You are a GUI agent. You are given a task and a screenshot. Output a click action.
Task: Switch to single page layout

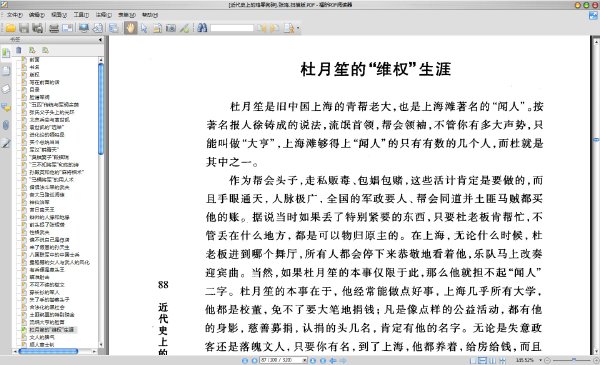(x=473, y=360)
